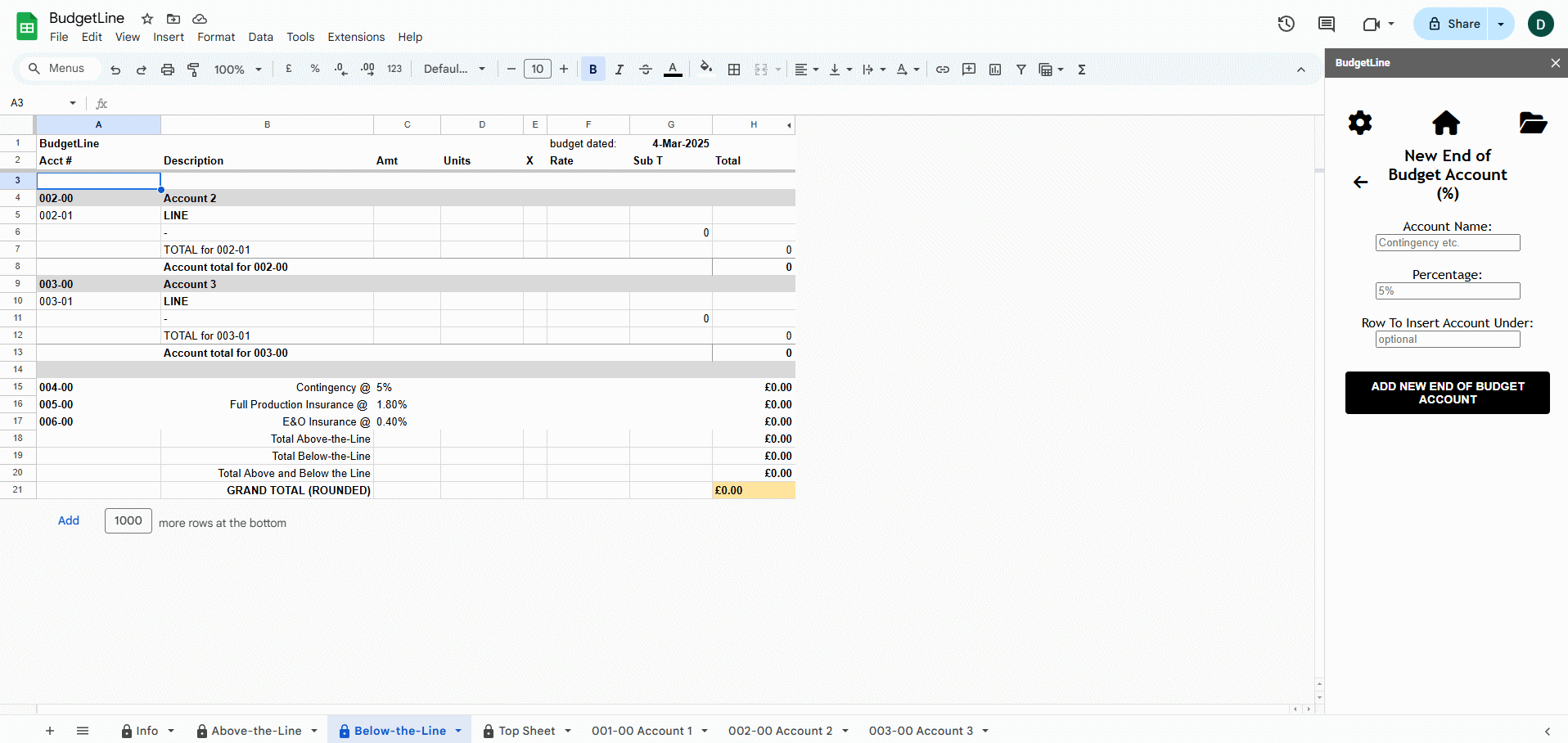
Task: Close the BudgetLine sidebar
Action: tap(1555, 63)
